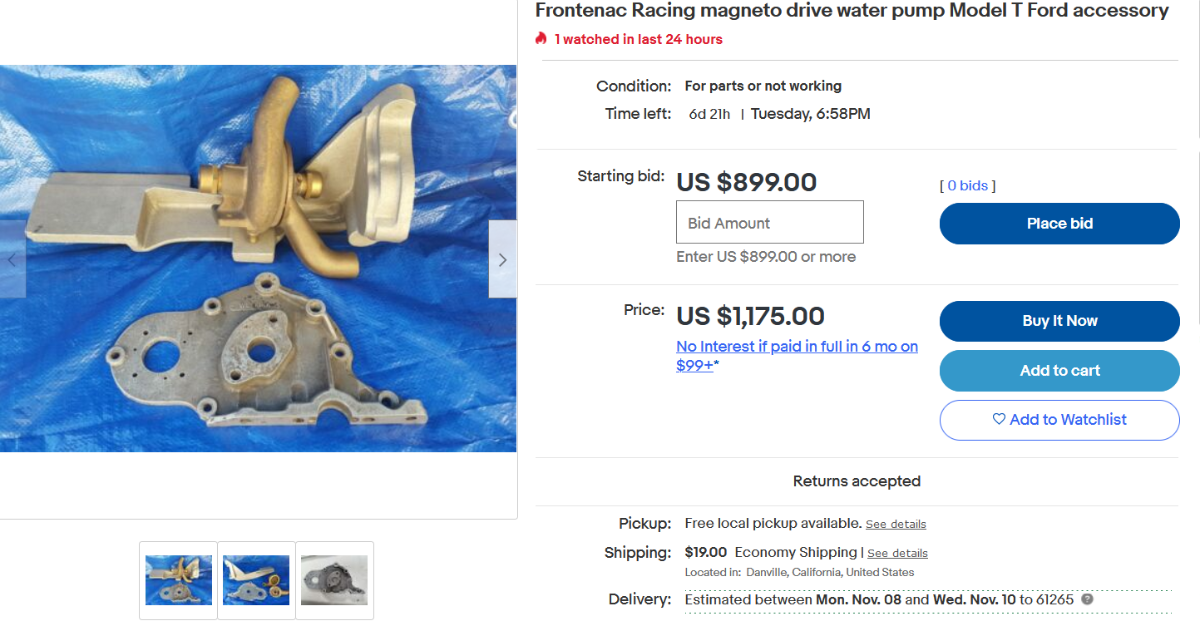
Task: Click the heart icon in Add to Watchlist
Action: point(998,420)
